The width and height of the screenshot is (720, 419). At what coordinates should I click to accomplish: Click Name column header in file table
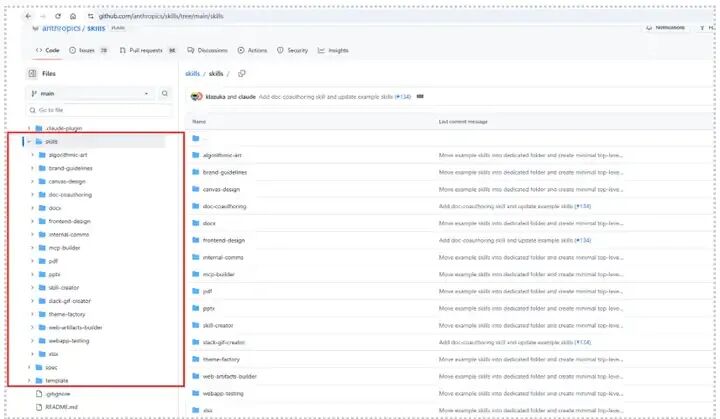point(199,121)
